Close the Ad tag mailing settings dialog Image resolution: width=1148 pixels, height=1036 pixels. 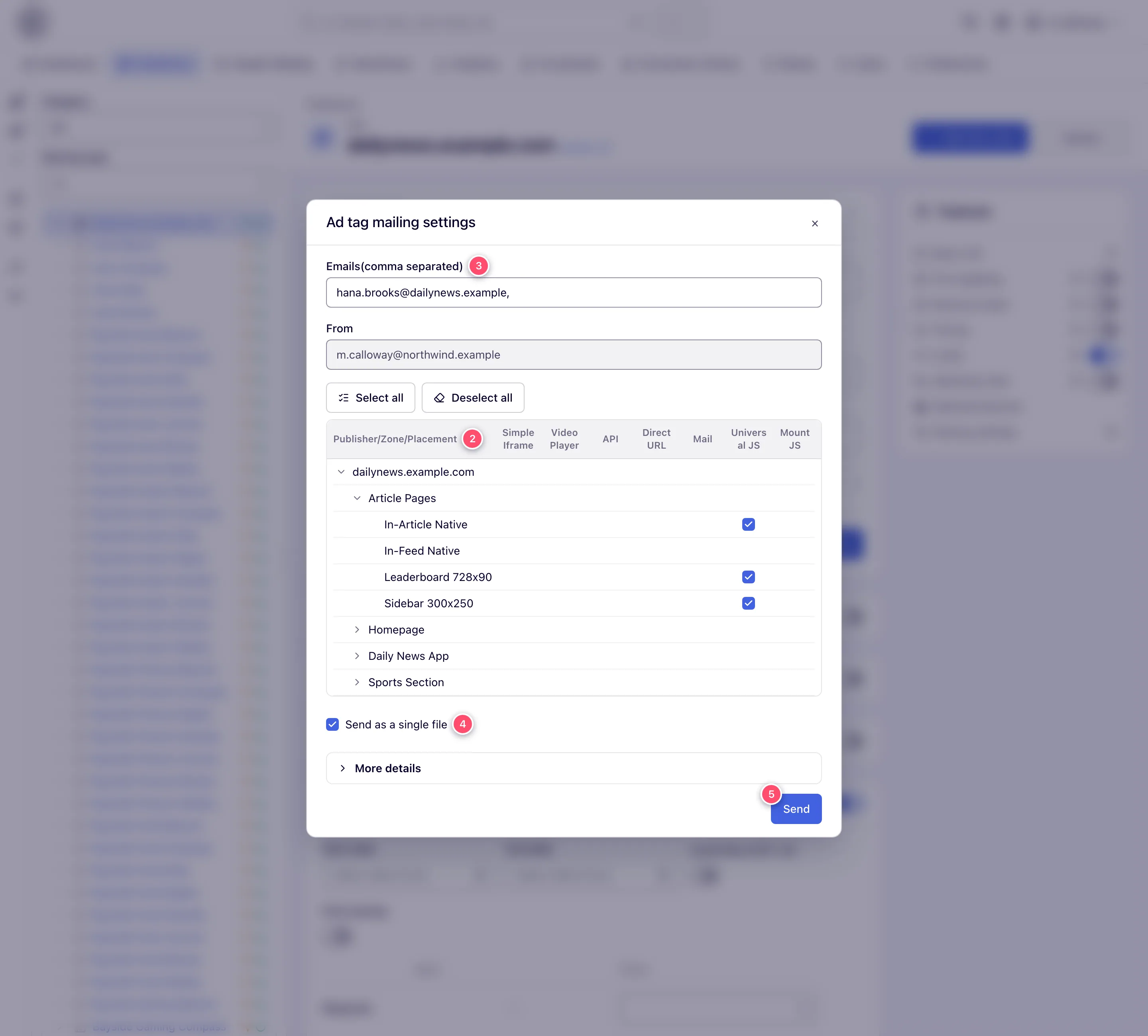click(814, 223)
